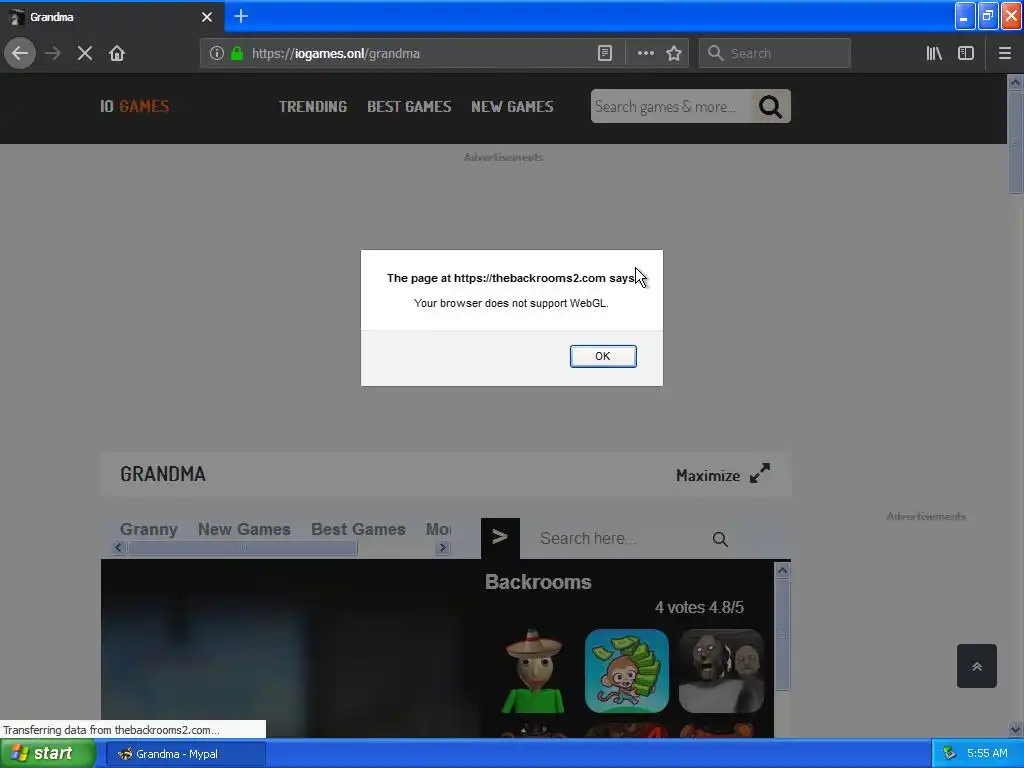Image resolution: width=1024 pixels, height=768 pixels.
Task: Click the left arrow of the tabs horizontal scrollbar
Action: 118,547
